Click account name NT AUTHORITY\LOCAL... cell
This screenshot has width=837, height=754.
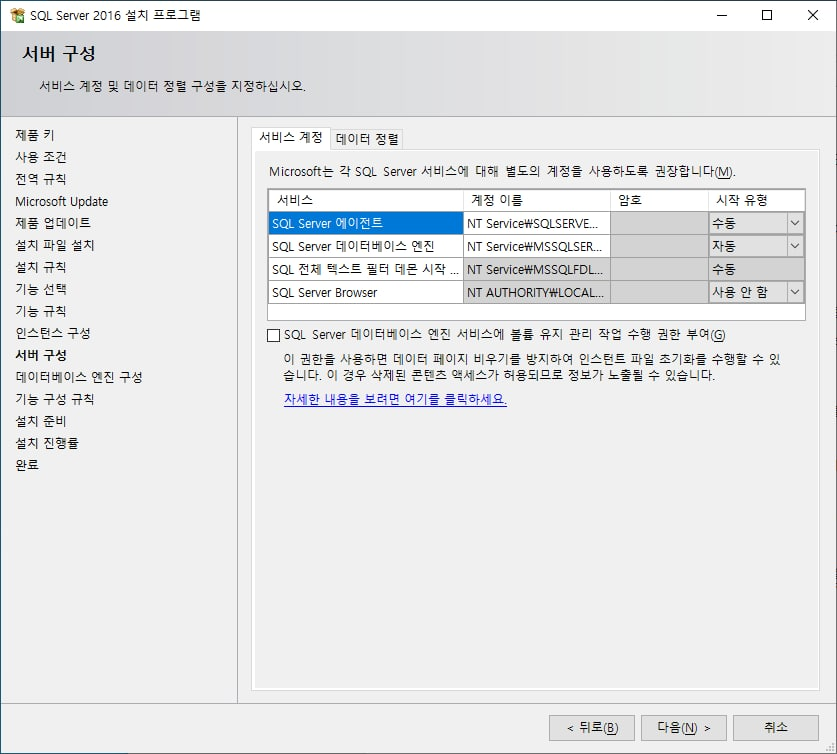pos(536,292)
